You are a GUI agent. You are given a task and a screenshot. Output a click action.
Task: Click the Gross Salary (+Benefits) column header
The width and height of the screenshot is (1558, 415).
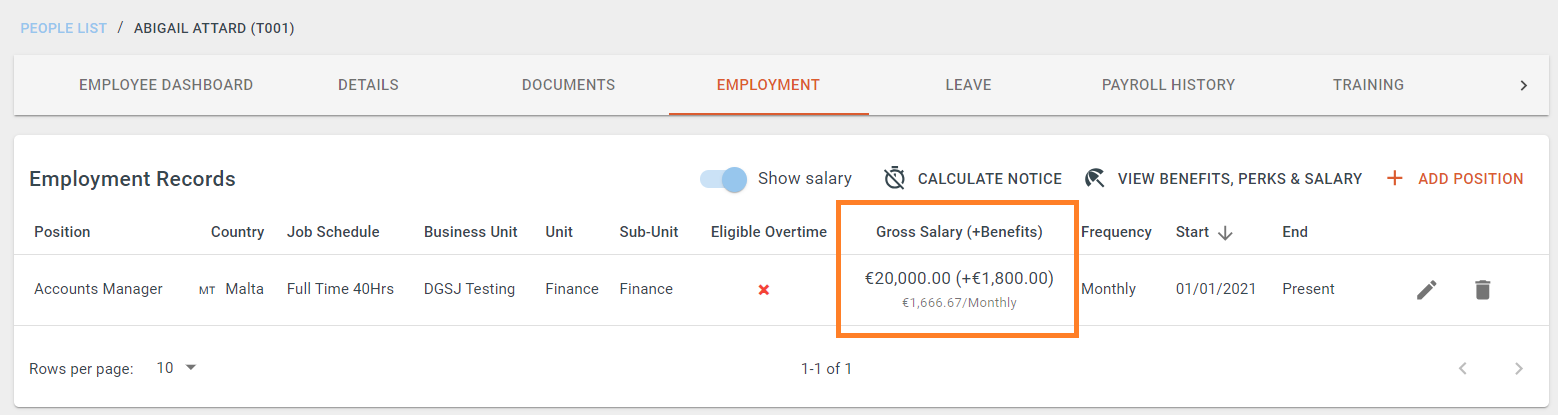click(x=959, y=232)
